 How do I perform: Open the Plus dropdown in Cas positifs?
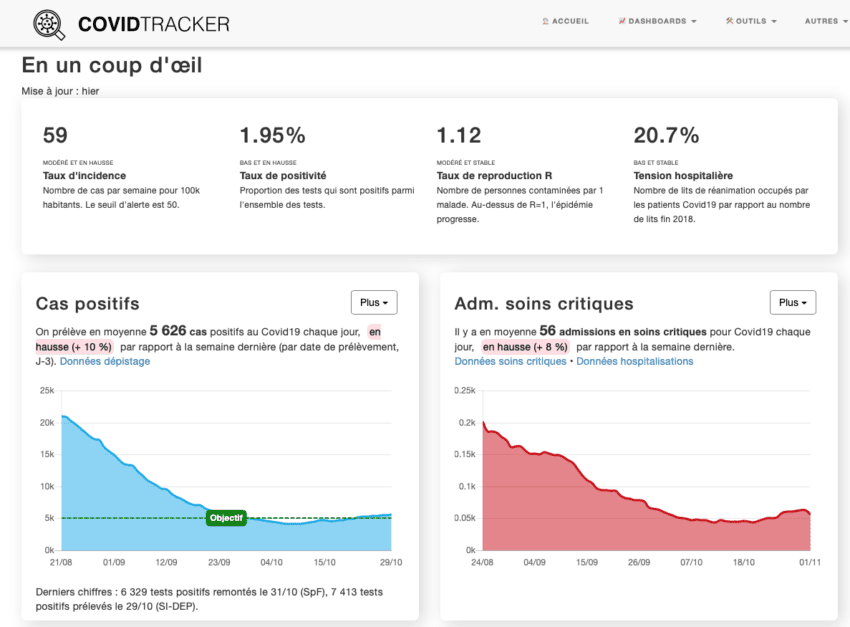tap(374, 302)
